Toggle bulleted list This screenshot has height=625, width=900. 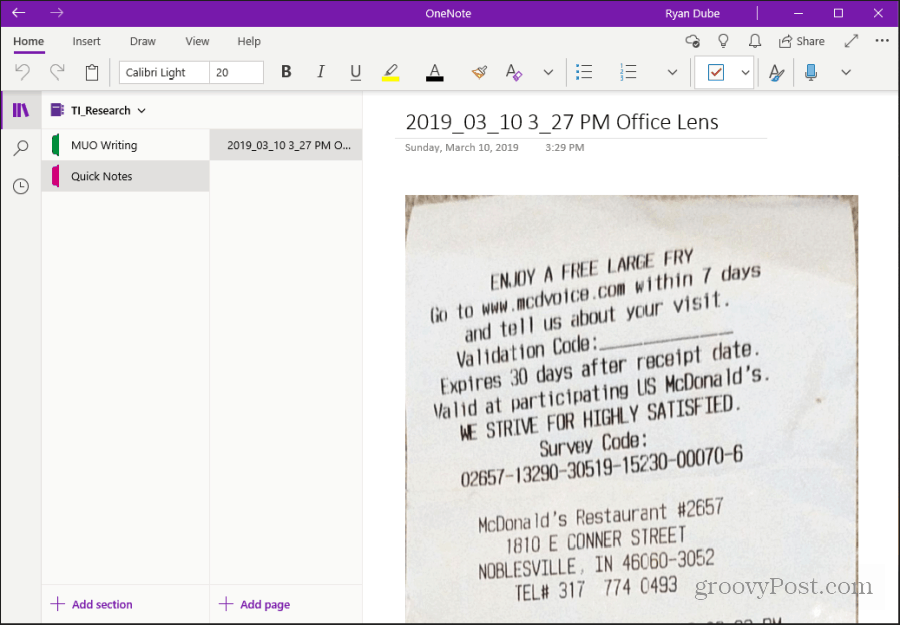point(584,72)
